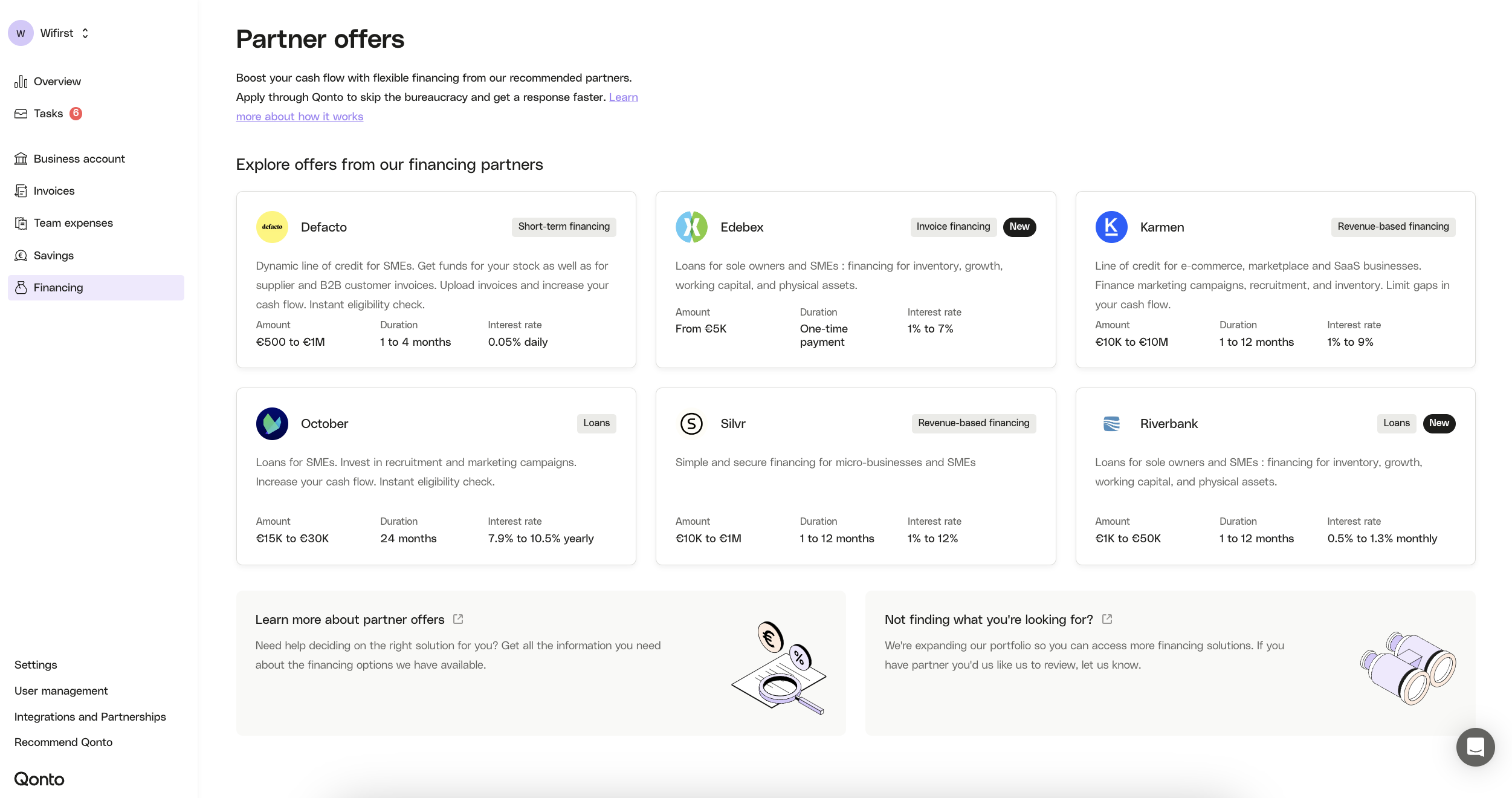Click the Savings euro icon
1512x798 pixels.
(21, 256)
